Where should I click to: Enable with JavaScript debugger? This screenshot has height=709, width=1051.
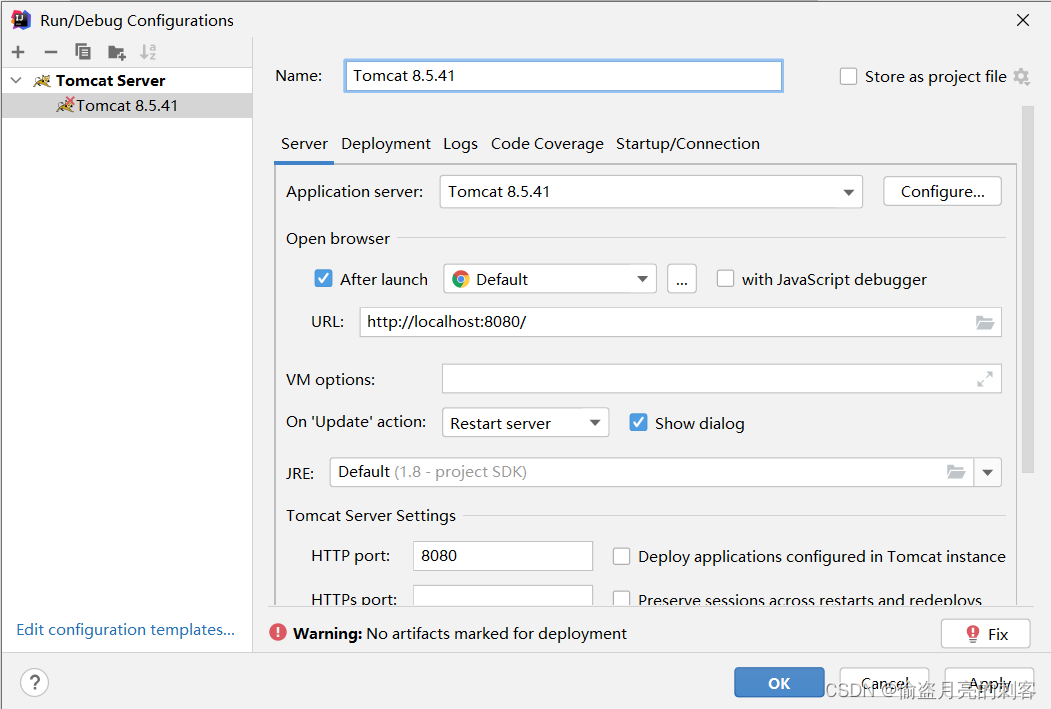pyautogui.click(x=724, y=278)
